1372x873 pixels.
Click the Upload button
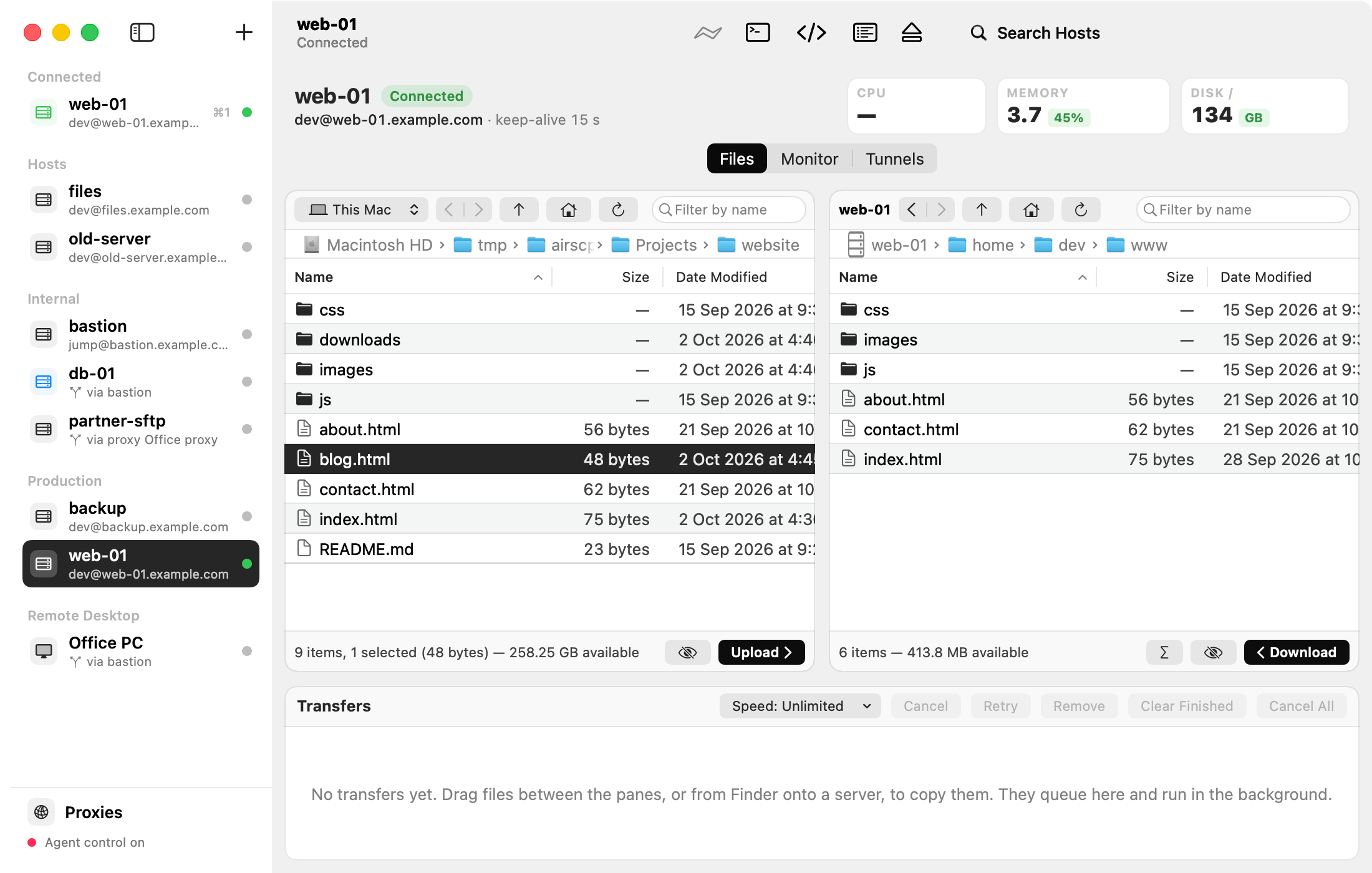coord(761,652)
